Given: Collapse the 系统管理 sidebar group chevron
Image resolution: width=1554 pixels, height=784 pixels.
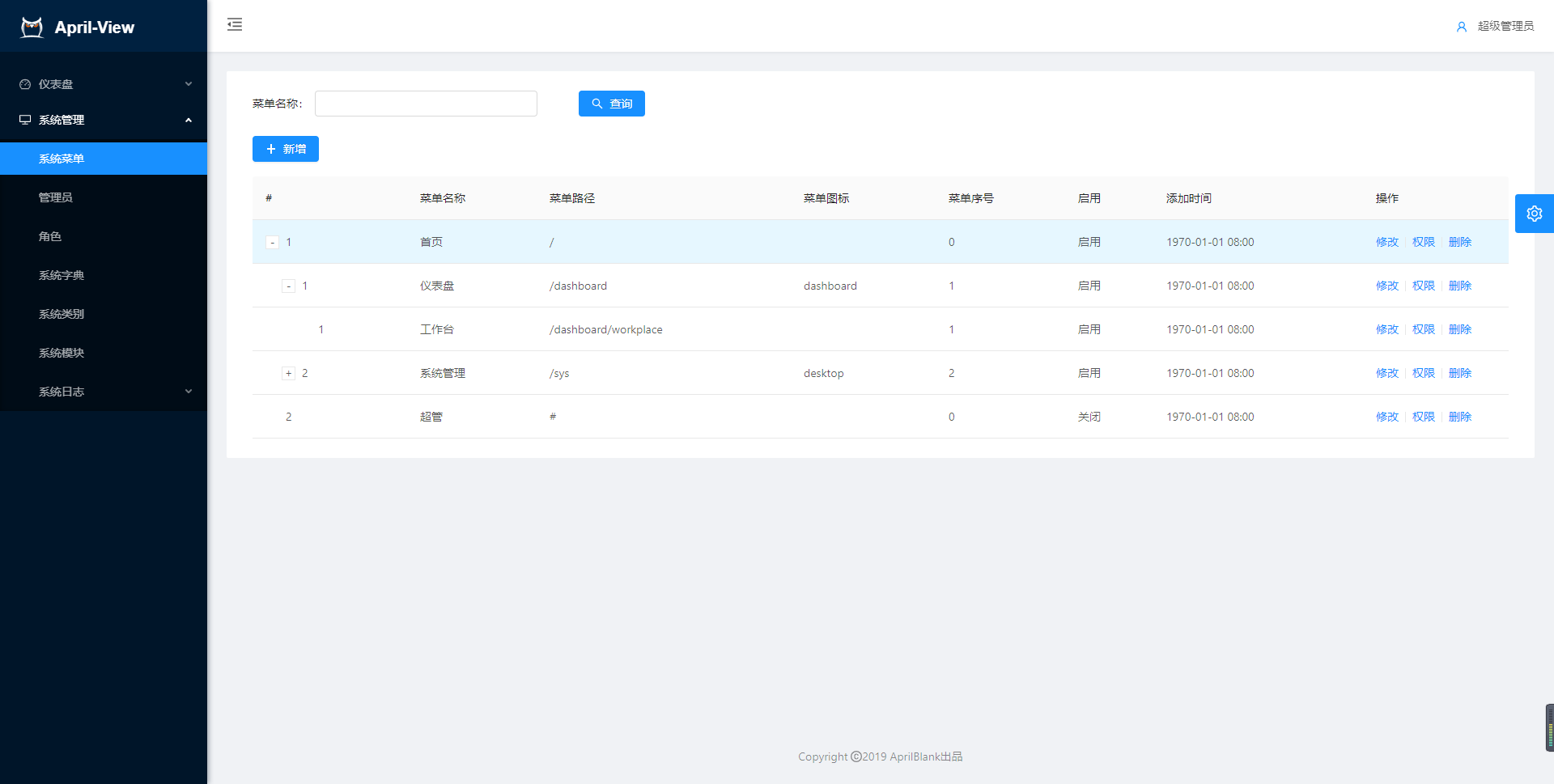Looking at the screenshot, I should point(189,120).
